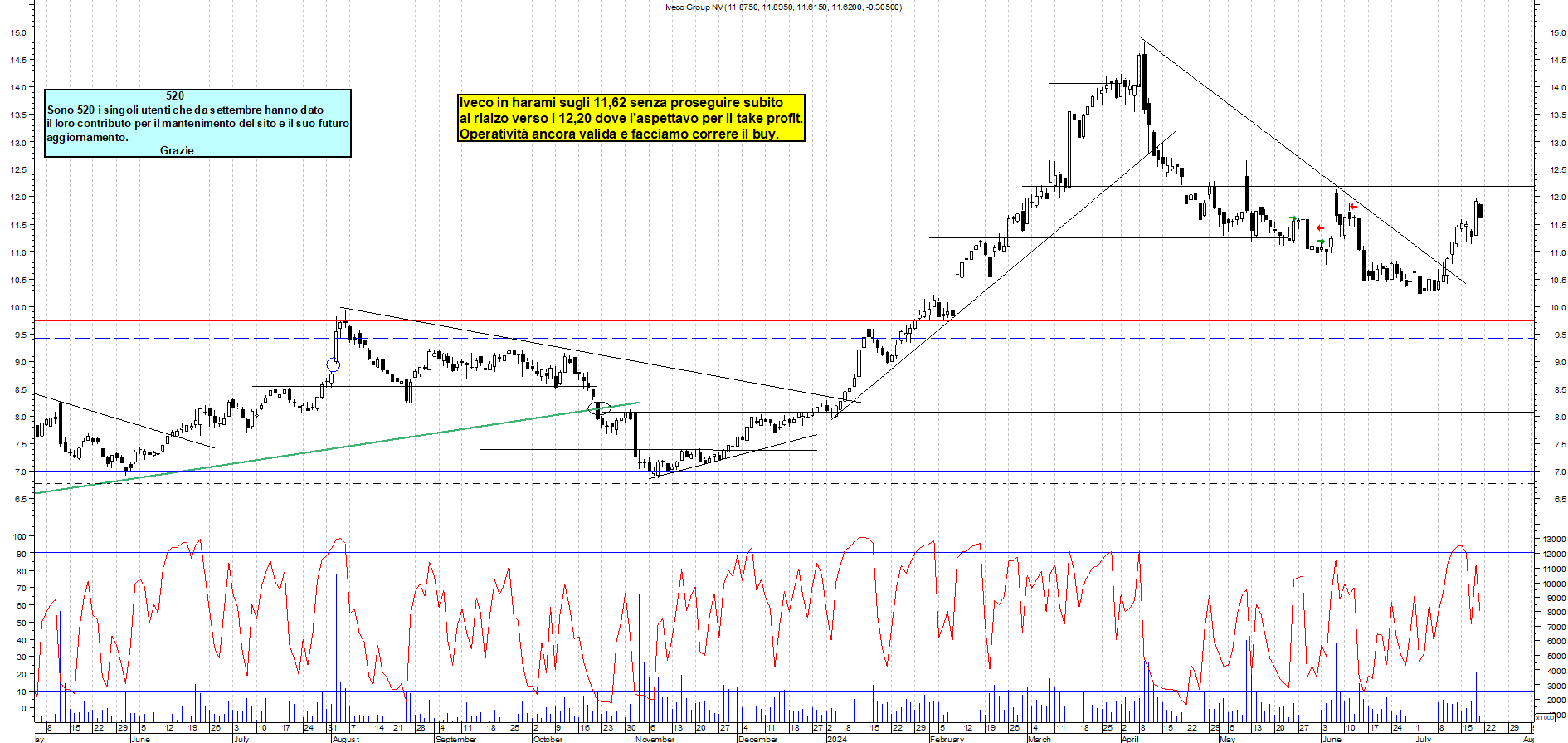Select '12.0' on the right price axis
Image resolution: width=1568 pixels, height=743 pixels.
coord(1557,198)
